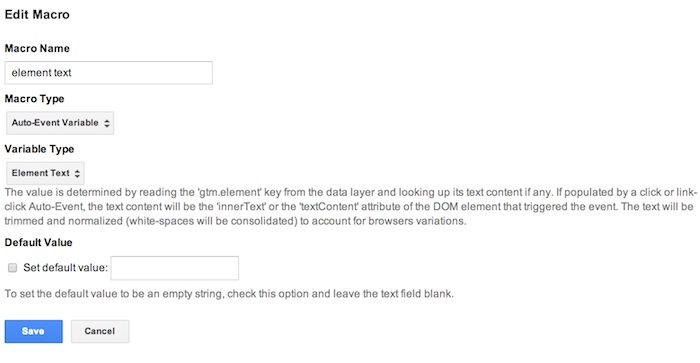The height and width of the screenshot is (363, 700).
Task: Click the 'Edit Macro' page heading
Action: coord(37,14)
